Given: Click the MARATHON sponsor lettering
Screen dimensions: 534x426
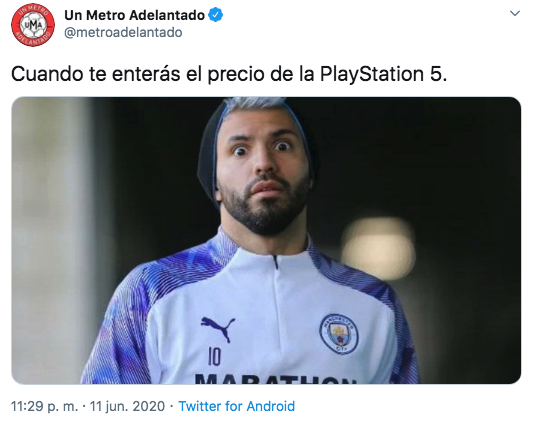Looking at the screenshot, I should (x=276, y=379).
